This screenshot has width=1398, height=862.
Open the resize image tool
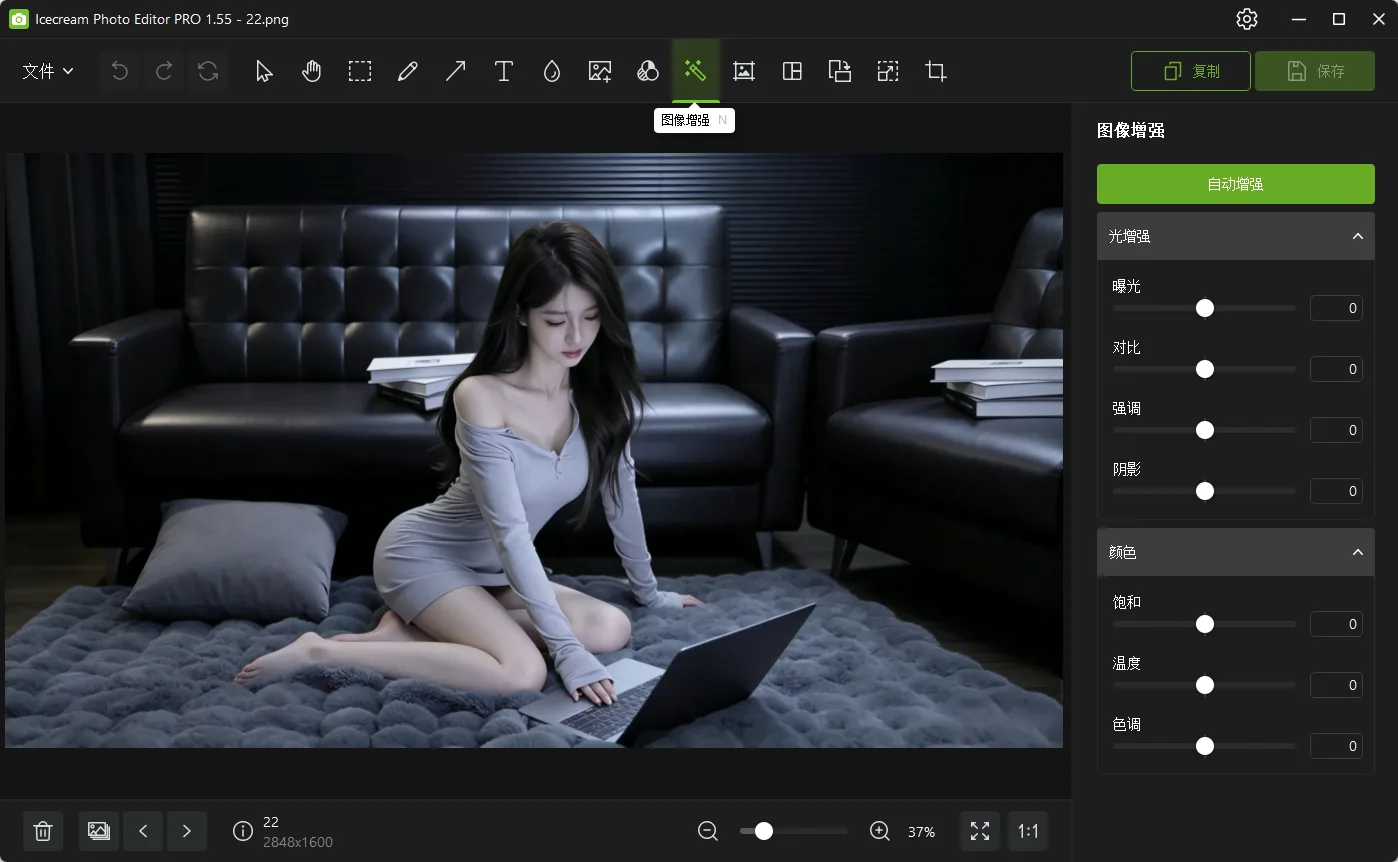coord(888,71)
